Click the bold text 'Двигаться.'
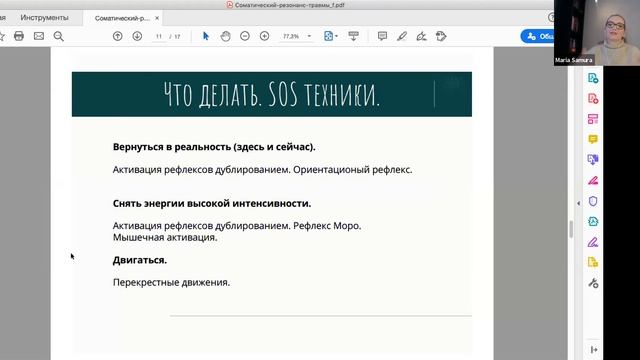Screen dimensions: 640x360 (x=140, y=260)
